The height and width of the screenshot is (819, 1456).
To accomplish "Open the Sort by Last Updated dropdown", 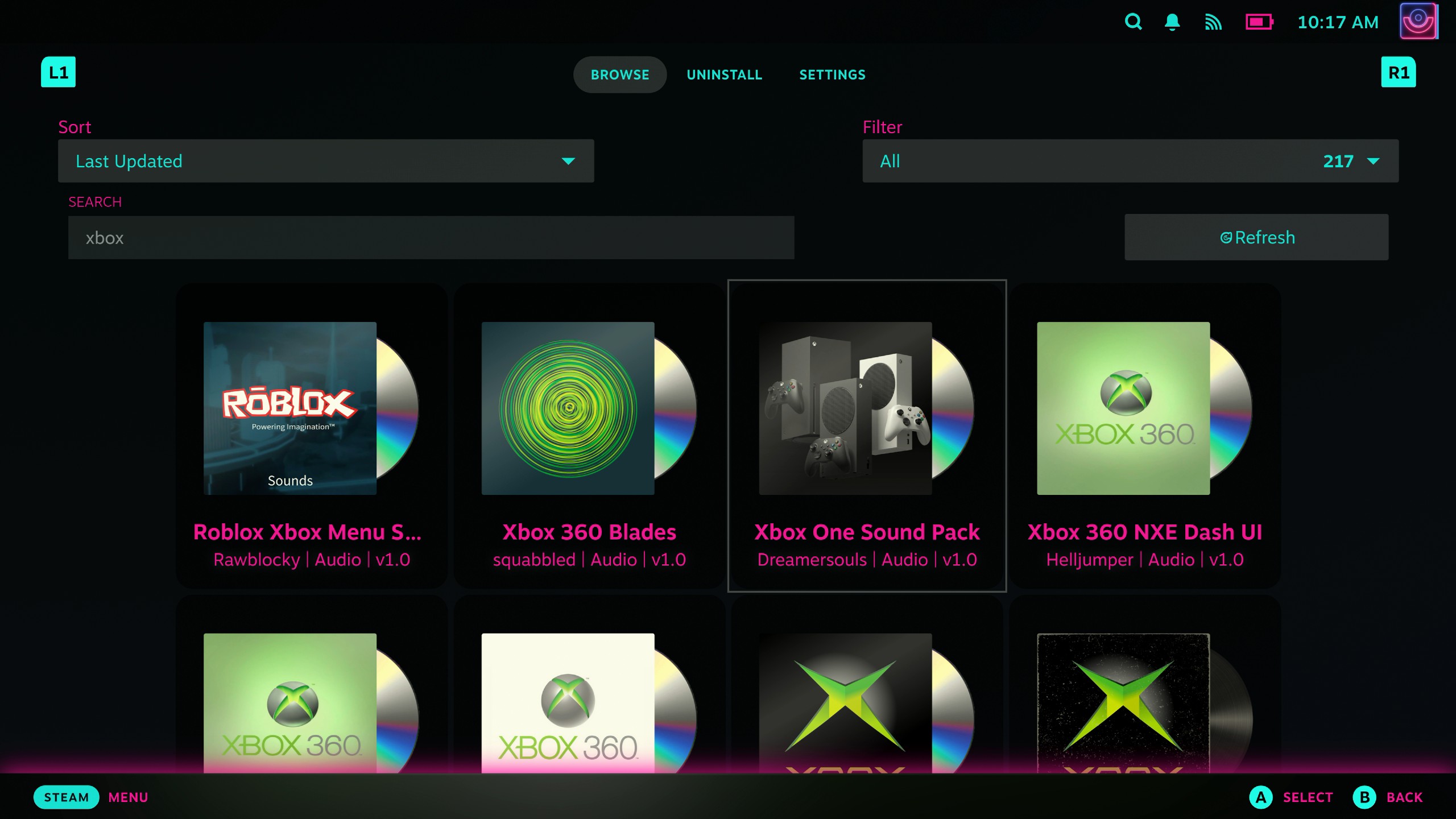I will coord(326,161).
